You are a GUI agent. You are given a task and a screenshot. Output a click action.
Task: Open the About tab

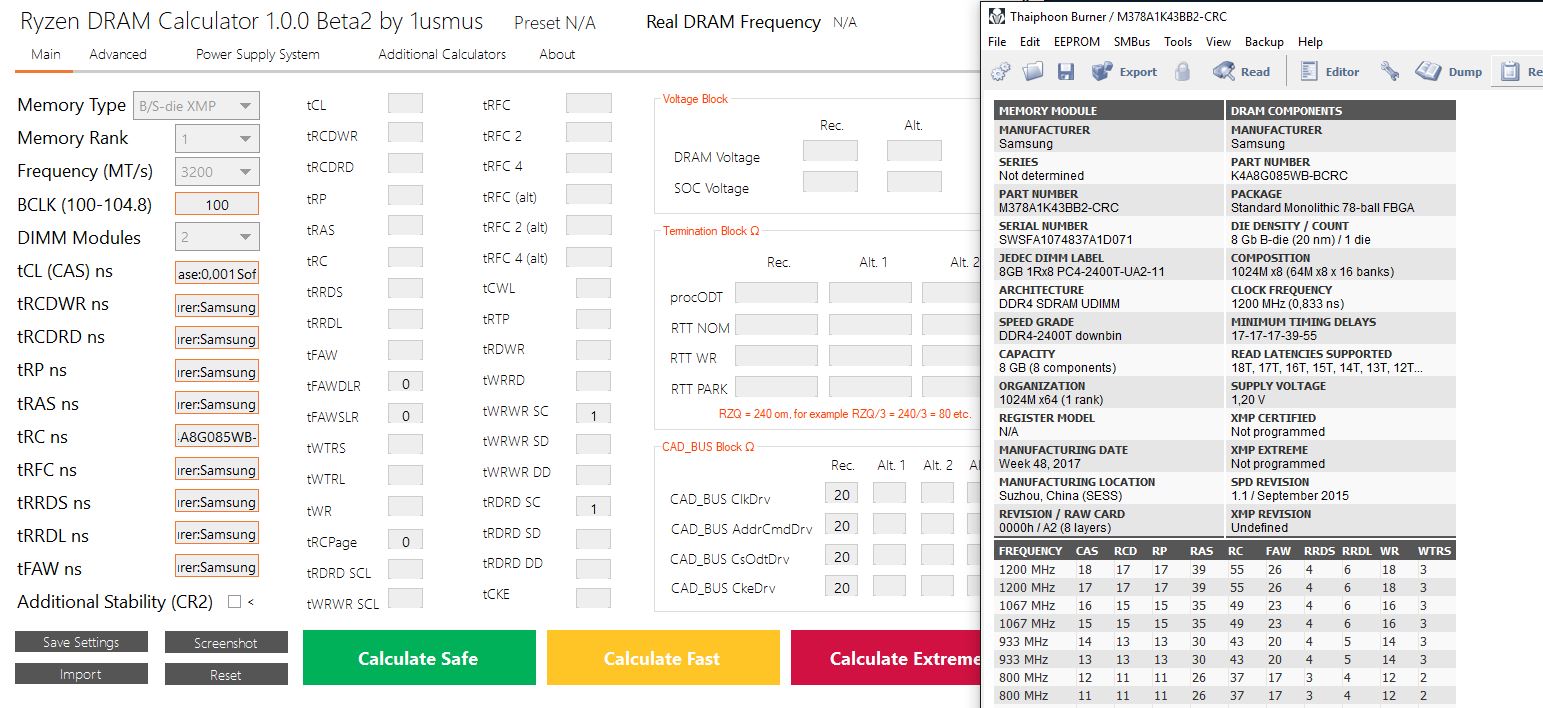click(557, 54)
